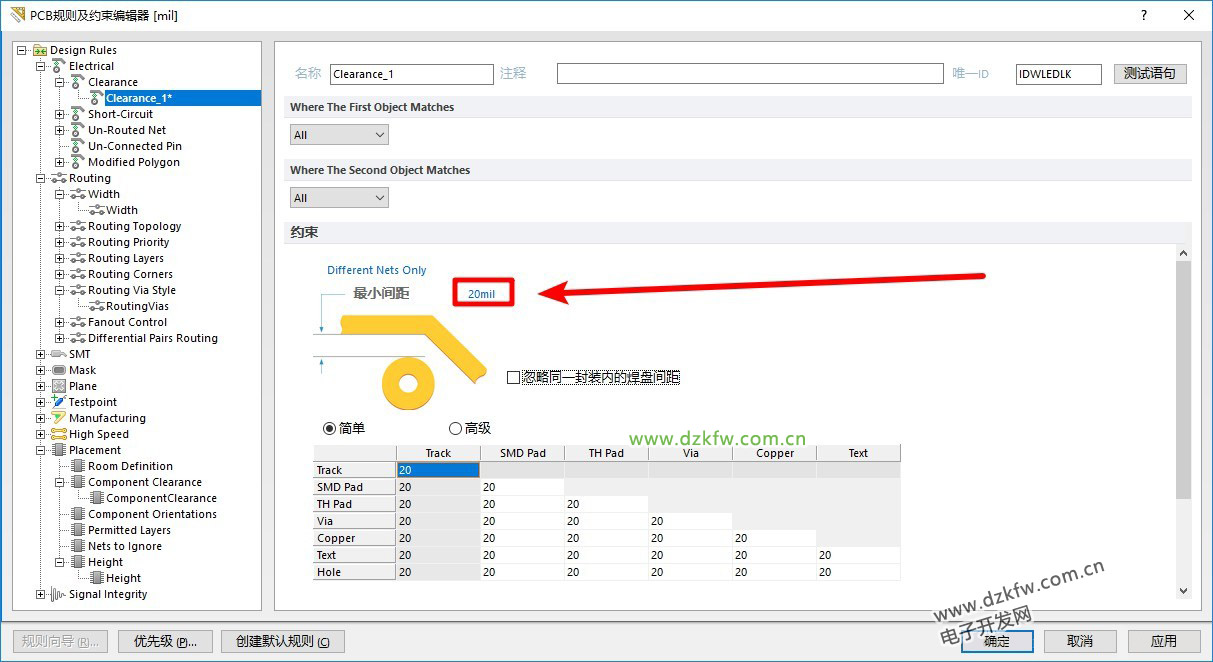Click the Manufacturing category icon
The image size is (1213, 662).
pos(59,418)
